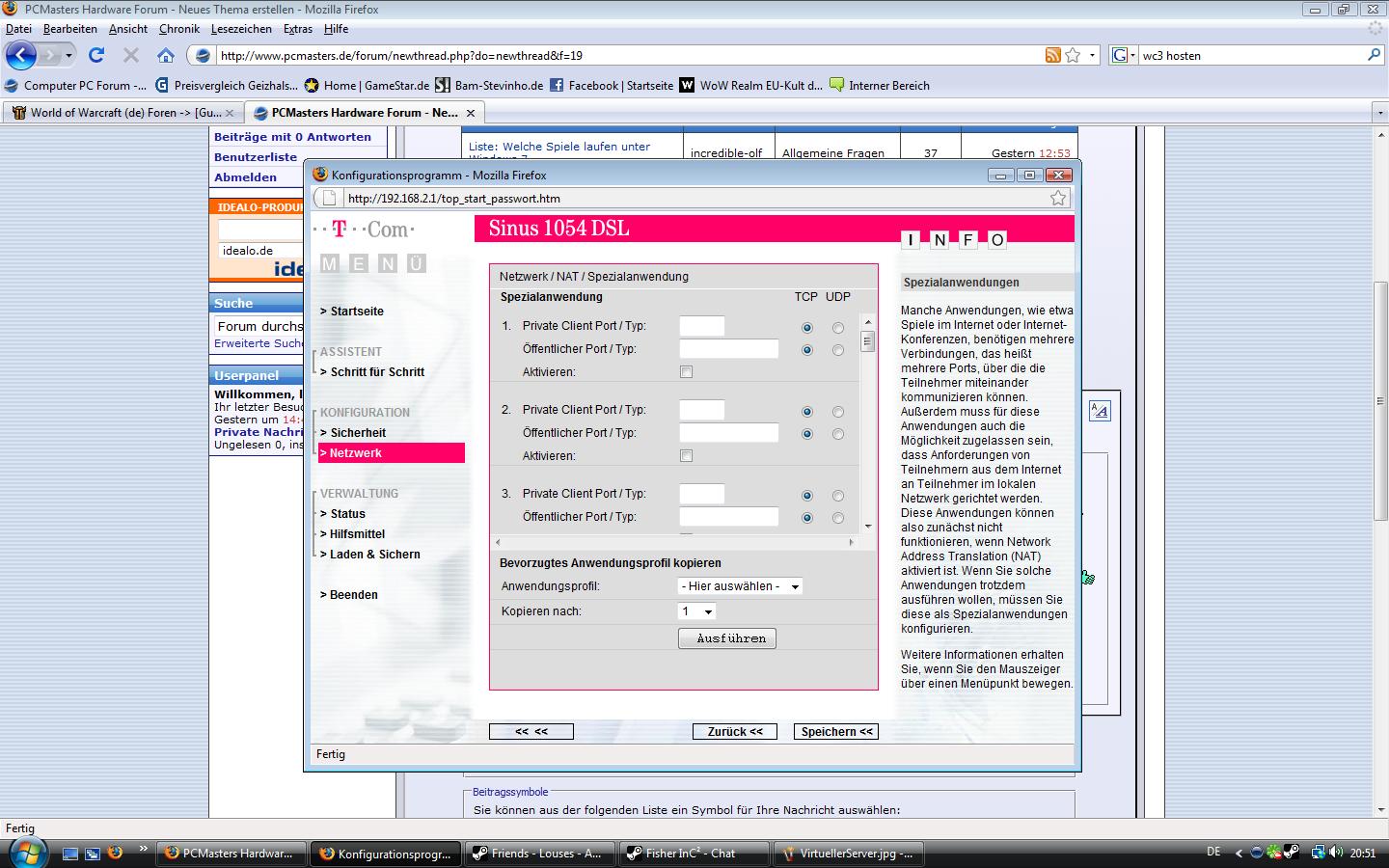This screenshot has width=1389, height=868.
Task: Switch to World of Warcraft Foren tab
Action: [x=123, y=113]
